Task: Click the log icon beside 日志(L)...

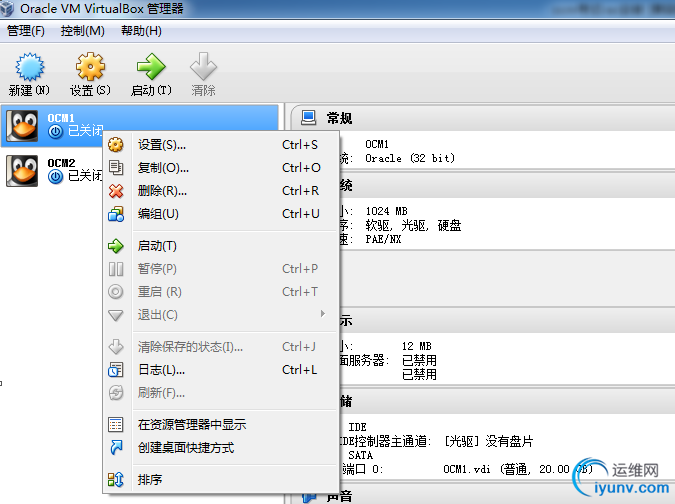Action: [116, 370]
